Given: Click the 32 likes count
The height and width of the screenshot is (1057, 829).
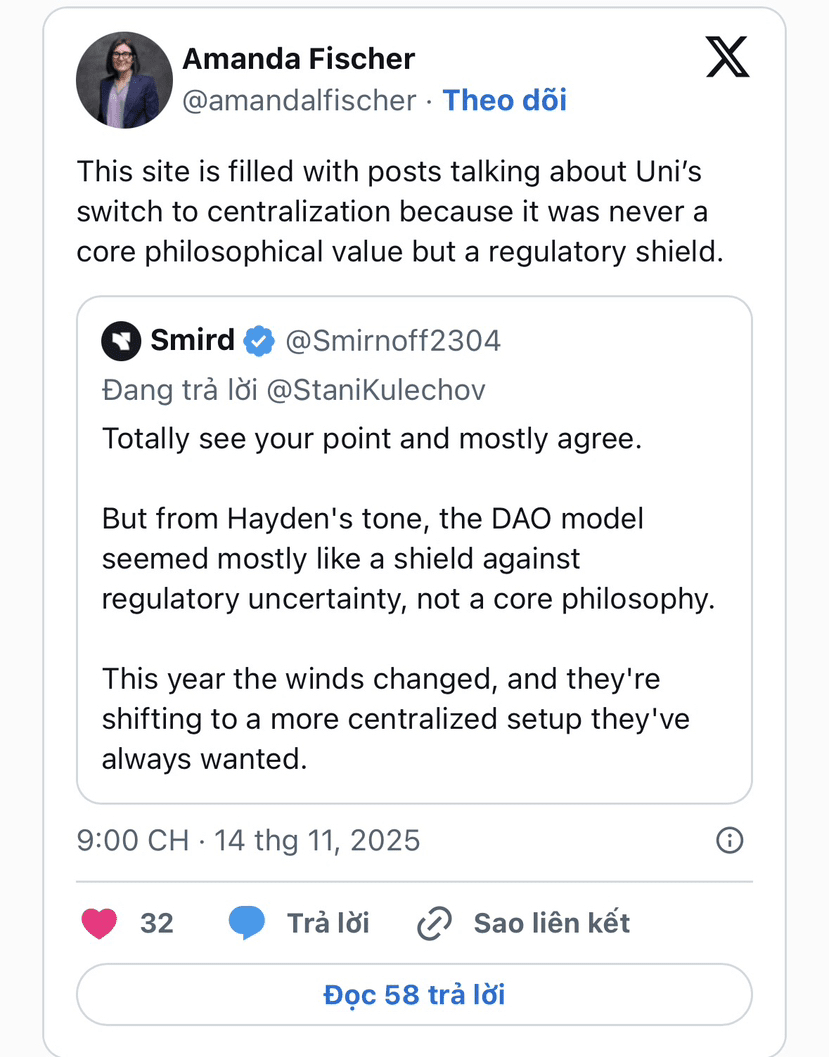Looking at the screenshot, I should click(x=157, y=923).
